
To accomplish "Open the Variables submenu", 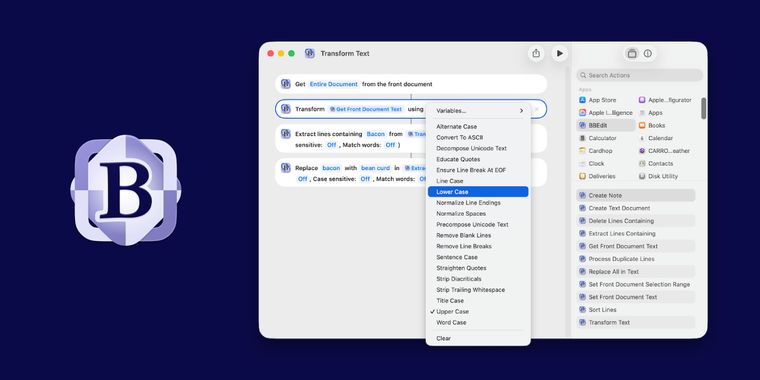I will tap(478, 111).
